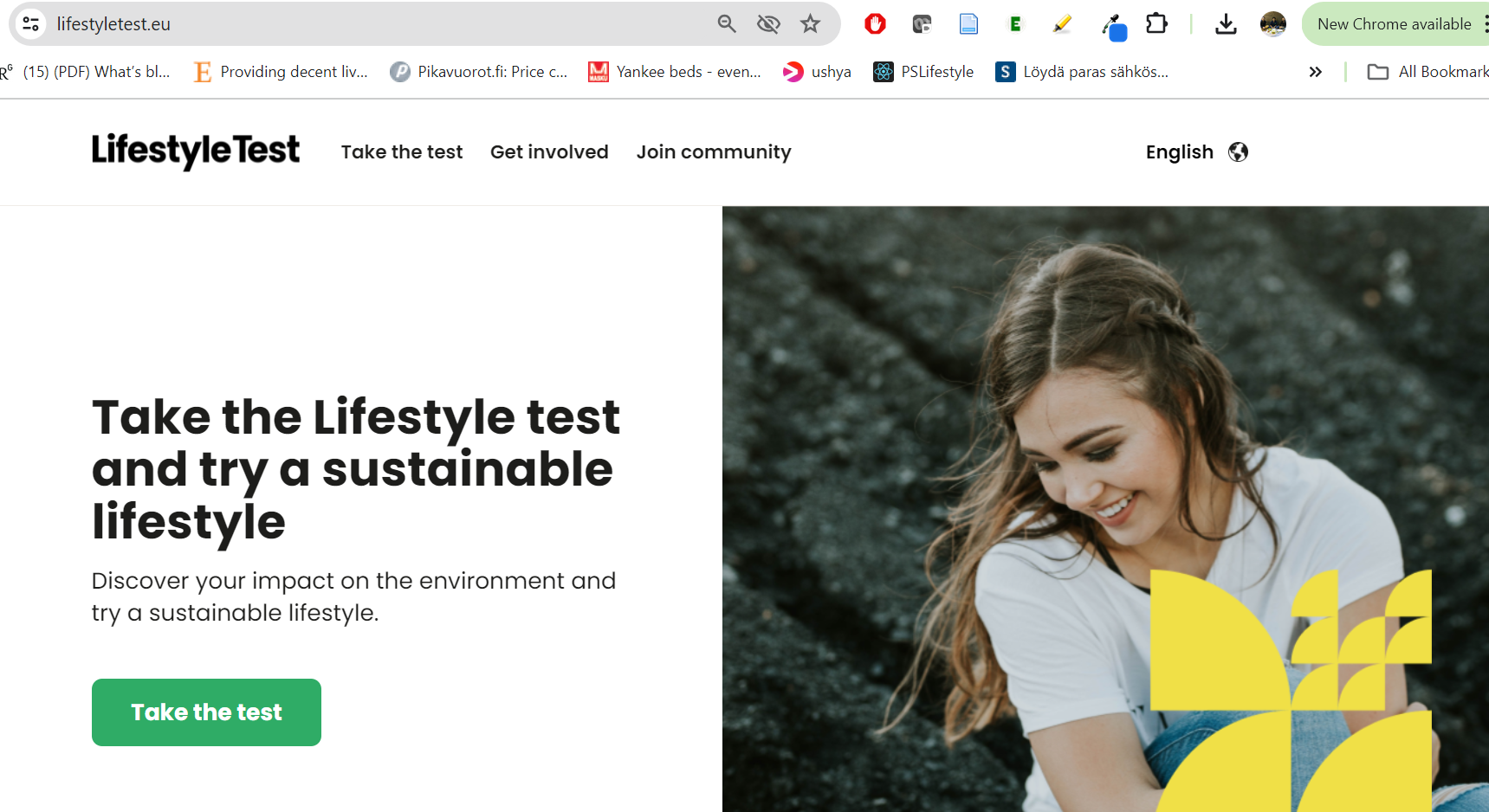Click the Chrome profile avatar

pyautogui.click(x=1272, y=24)
